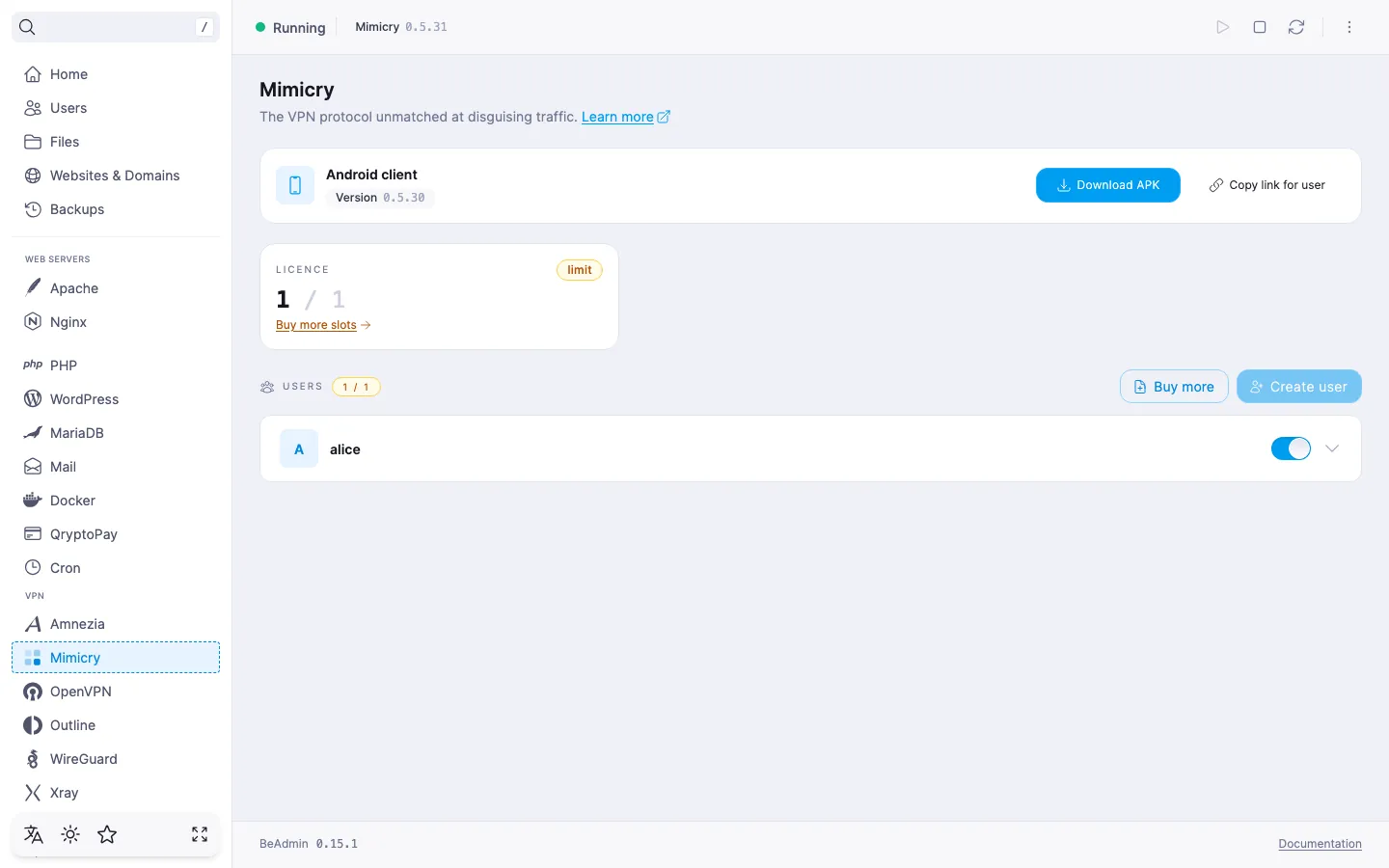
Task: Click the restart service refresh icon
Action: click(1296, 27)
